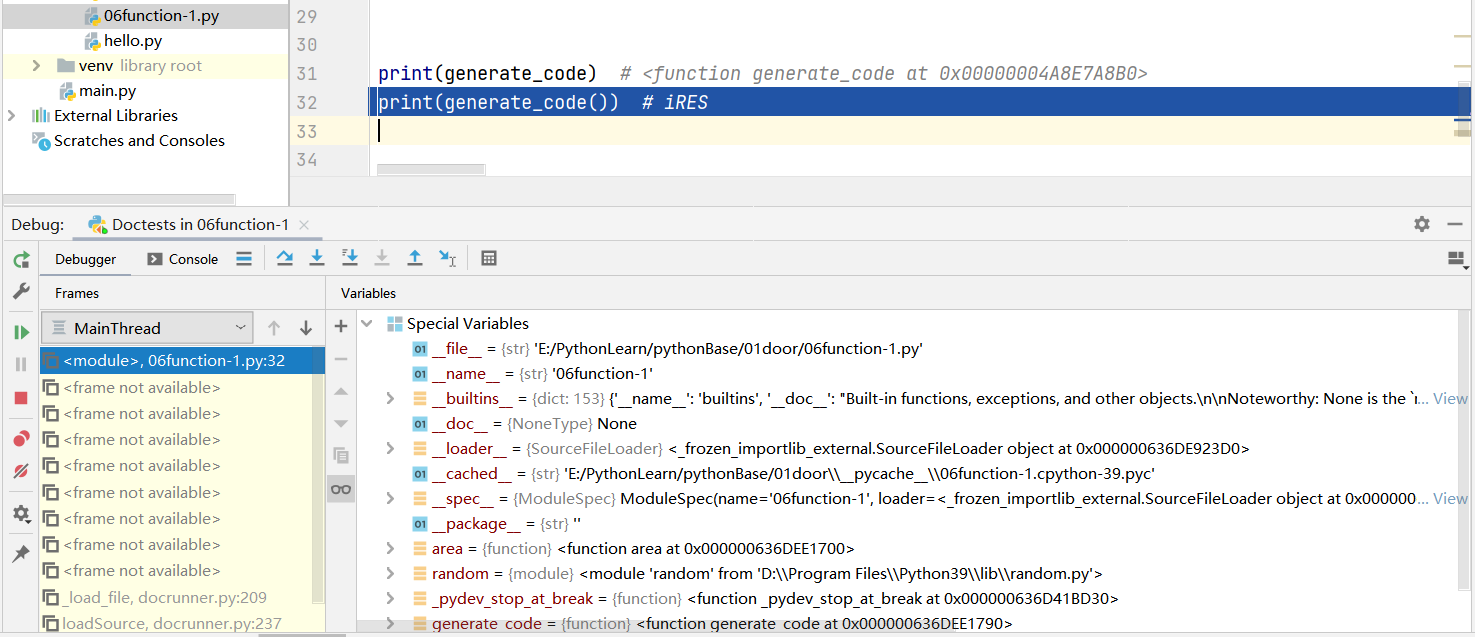
Task: Switch to the Debugger tab
Action: click(85, 259)
